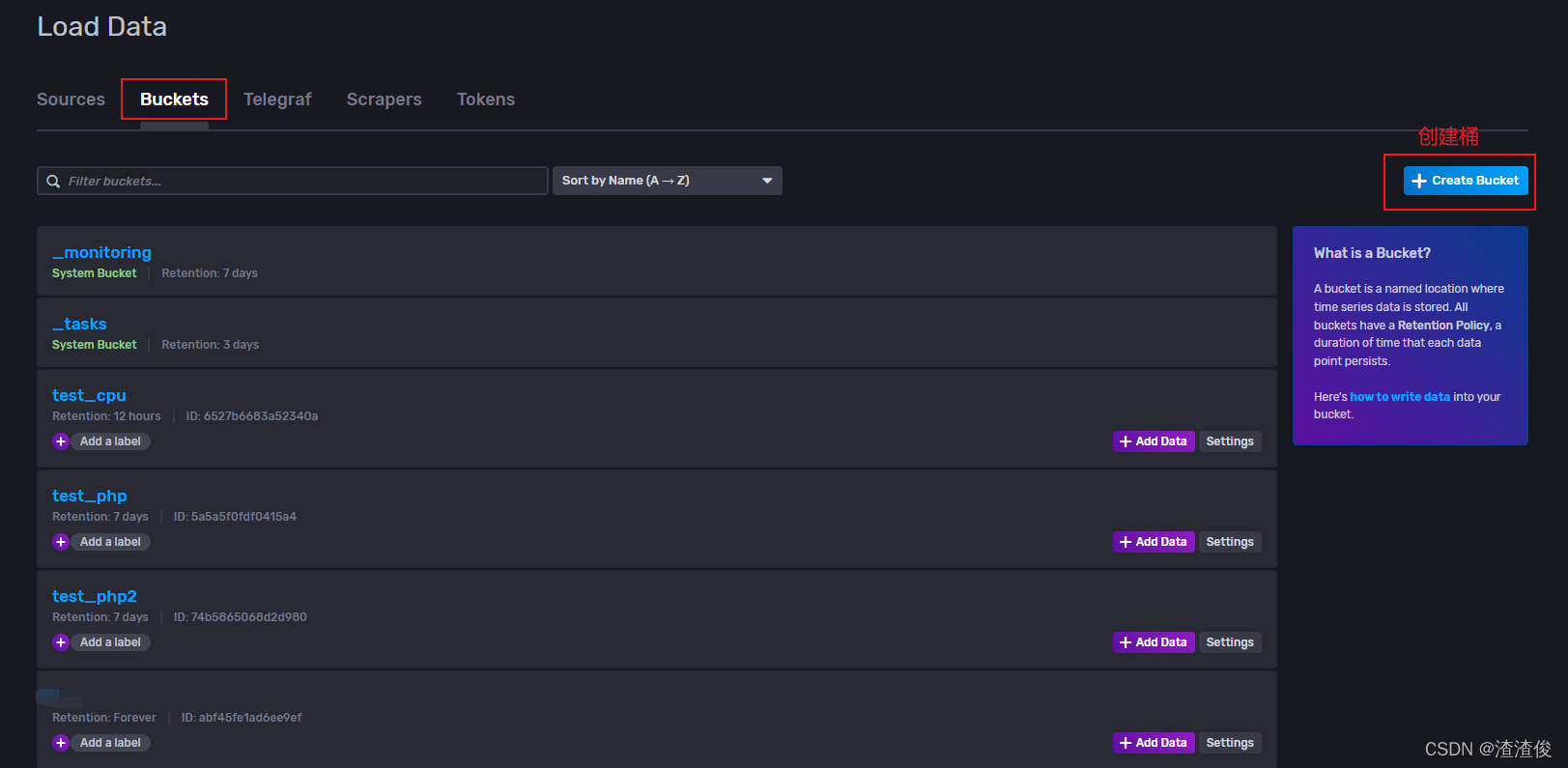Select the Buckets tab

[x=174, y=100]
